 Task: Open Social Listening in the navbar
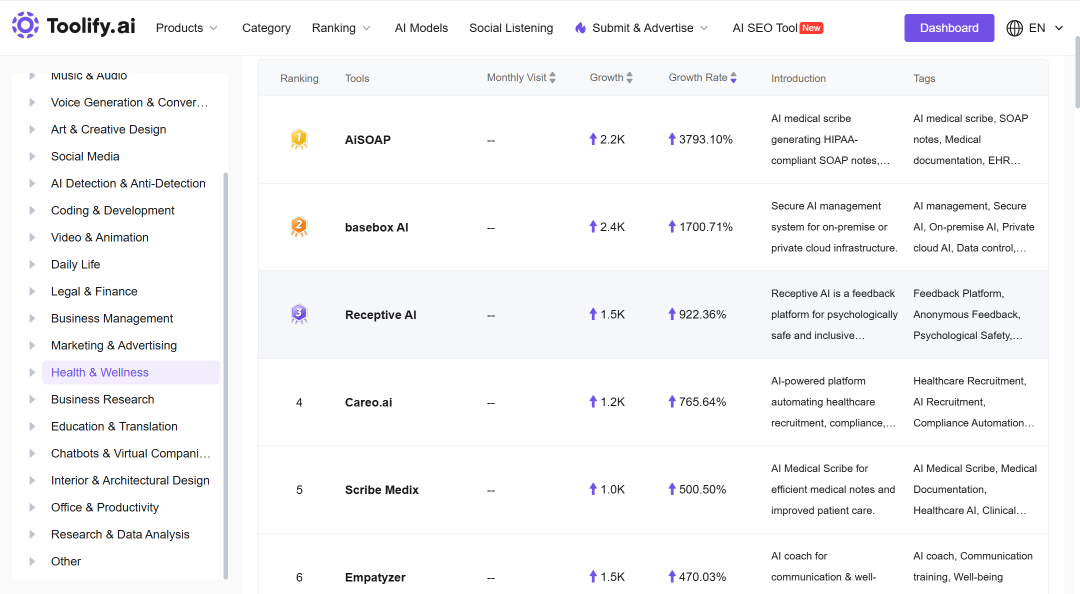pos(511,28)
